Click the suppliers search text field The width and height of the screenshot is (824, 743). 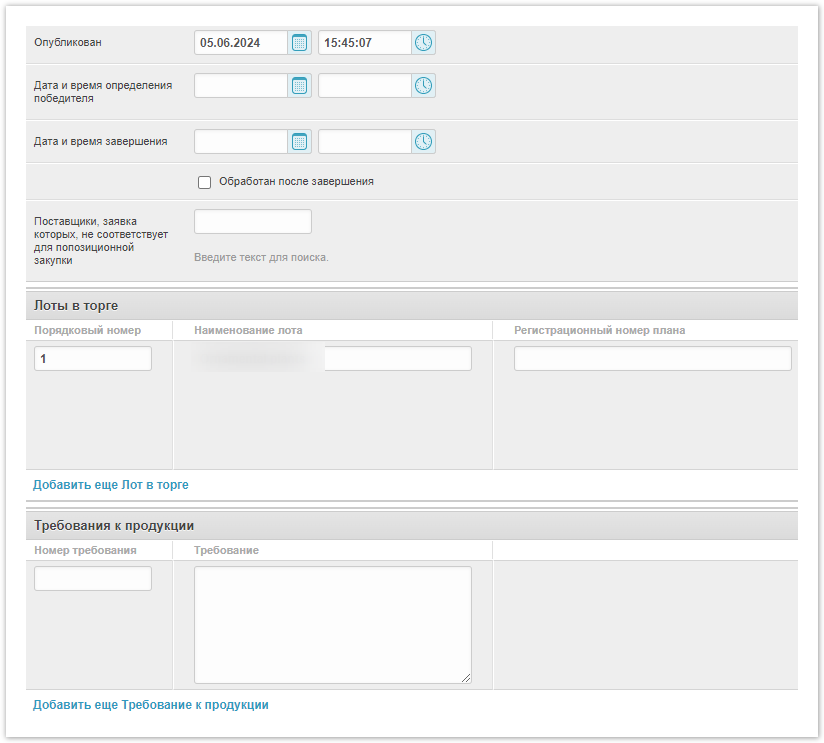(x=253, y=222)
